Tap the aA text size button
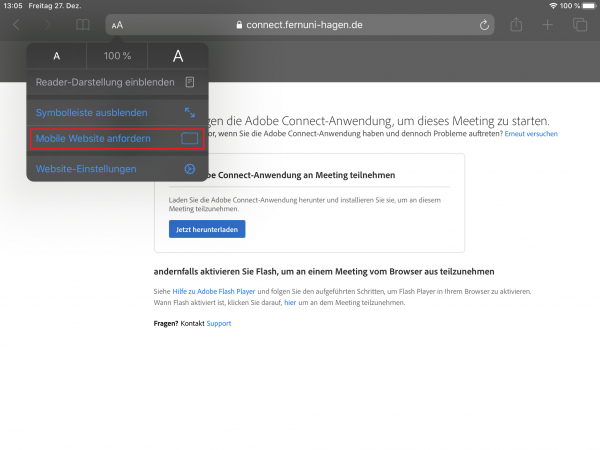Viewport: 600px width, 450px height. point(117,25)
